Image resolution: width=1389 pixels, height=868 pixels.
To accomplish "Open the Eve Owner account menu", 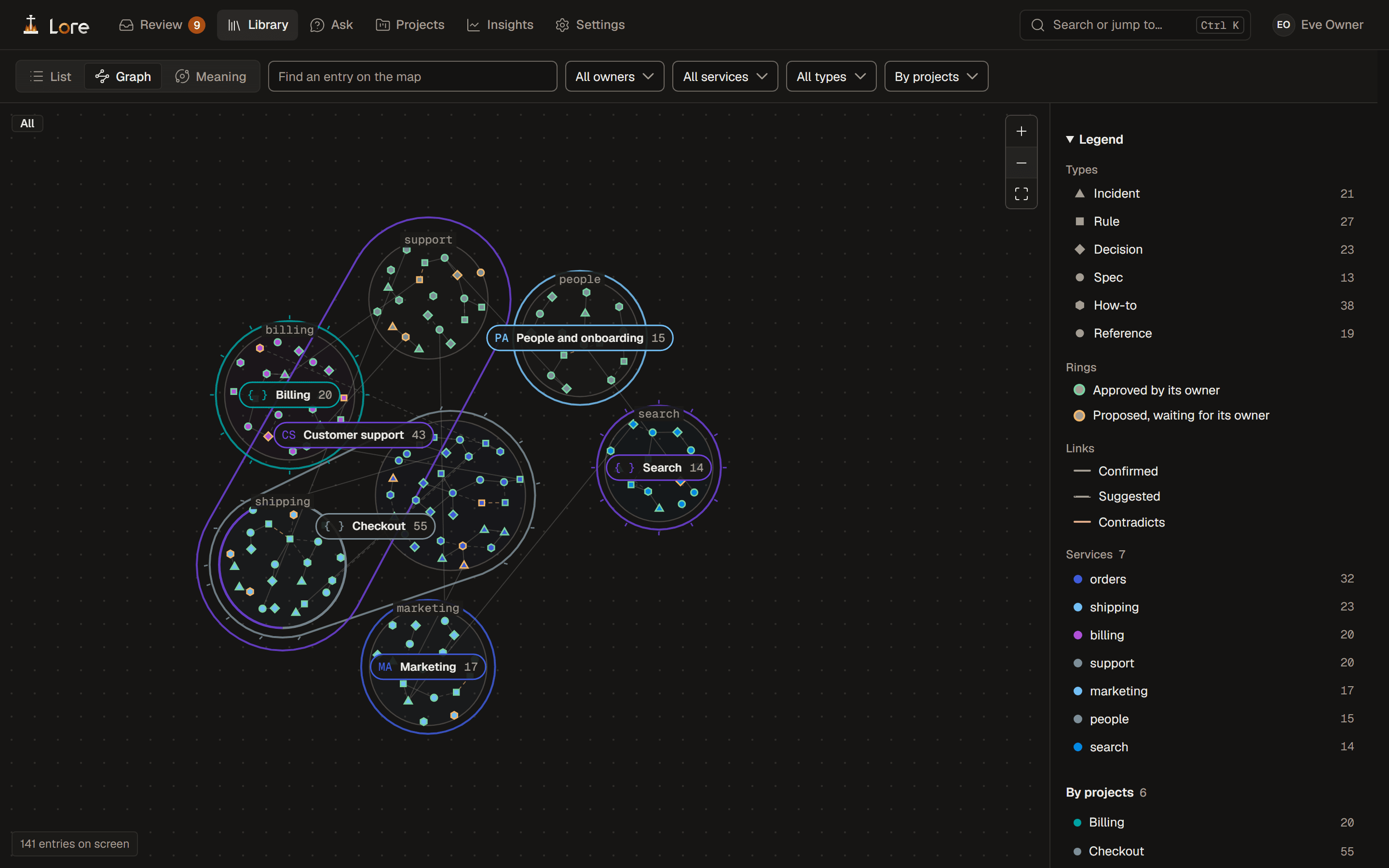I will click(x=1319, y=25).
